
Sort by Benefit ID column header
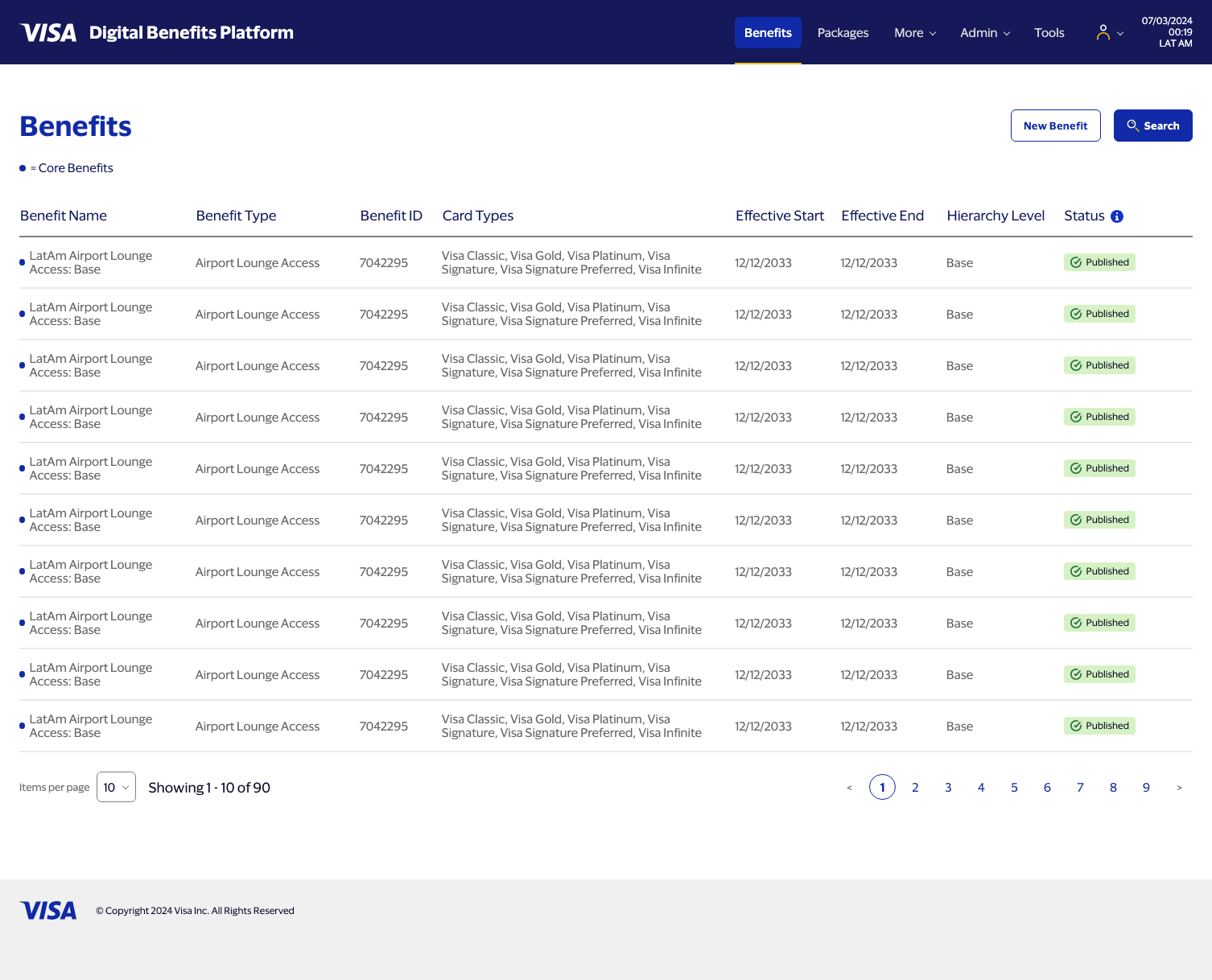point(391,216)
